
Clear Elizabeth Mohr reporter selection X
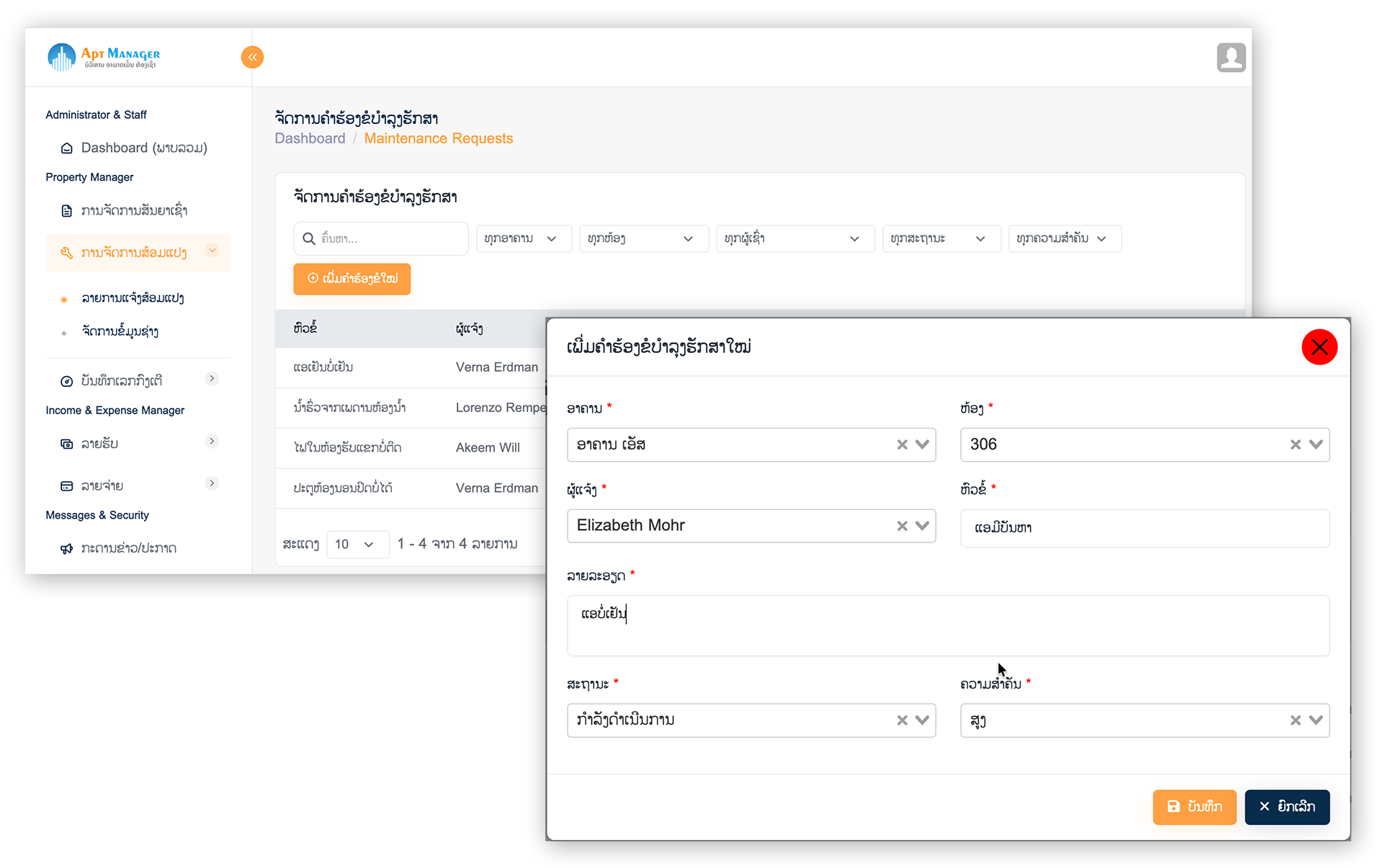coord(902,526)
